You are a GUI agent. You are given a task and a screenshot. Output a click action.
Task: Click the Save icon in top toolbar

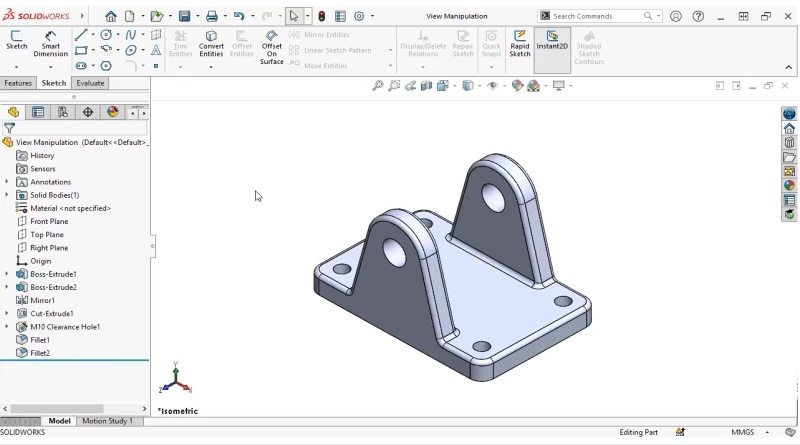[x=184, y=16]
